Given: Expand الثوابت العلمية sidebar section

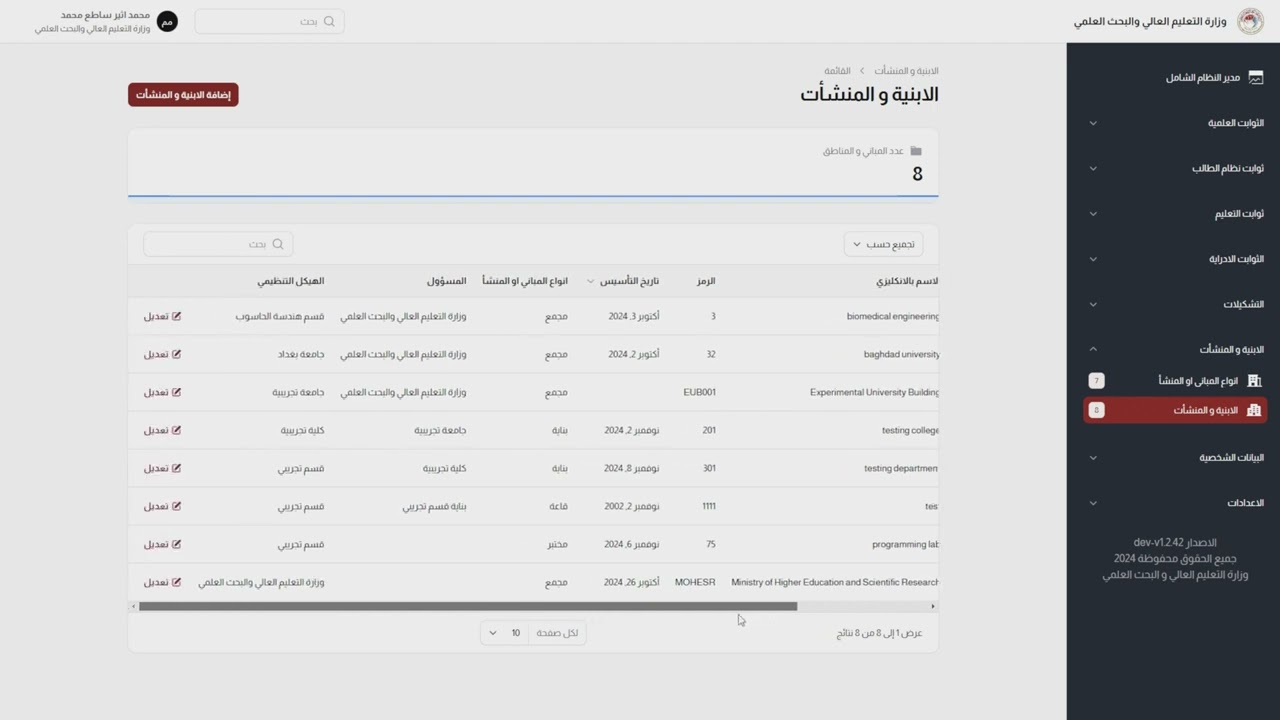Looking at the screenshot, I should coord(1093,123).
